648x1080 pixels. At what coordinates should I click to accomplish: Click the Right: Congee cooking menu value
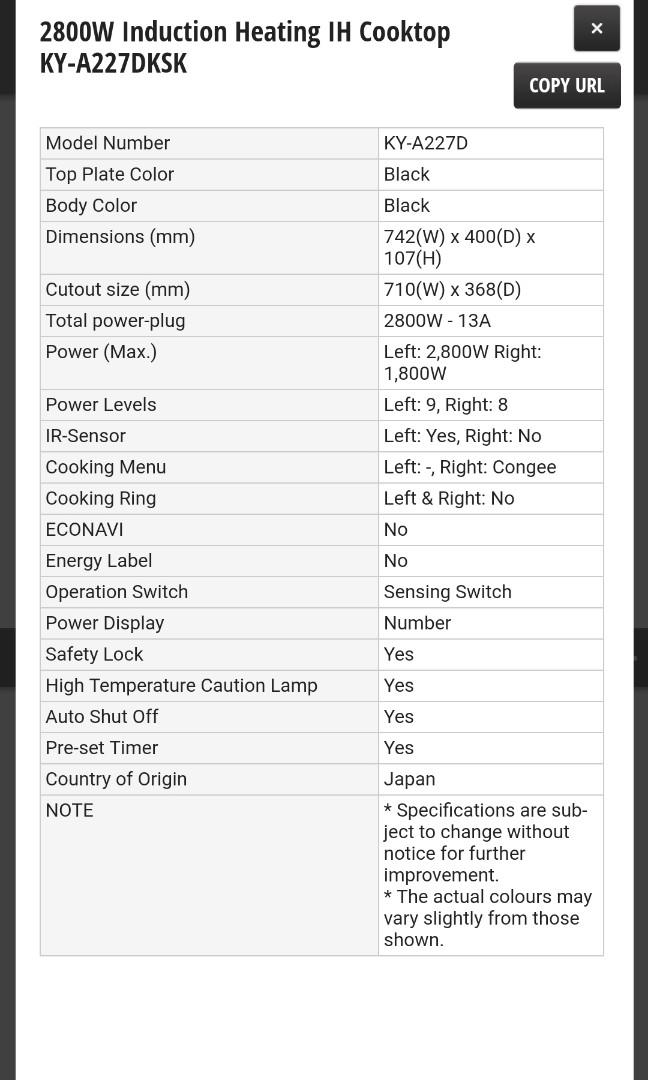tap(470, 467)
